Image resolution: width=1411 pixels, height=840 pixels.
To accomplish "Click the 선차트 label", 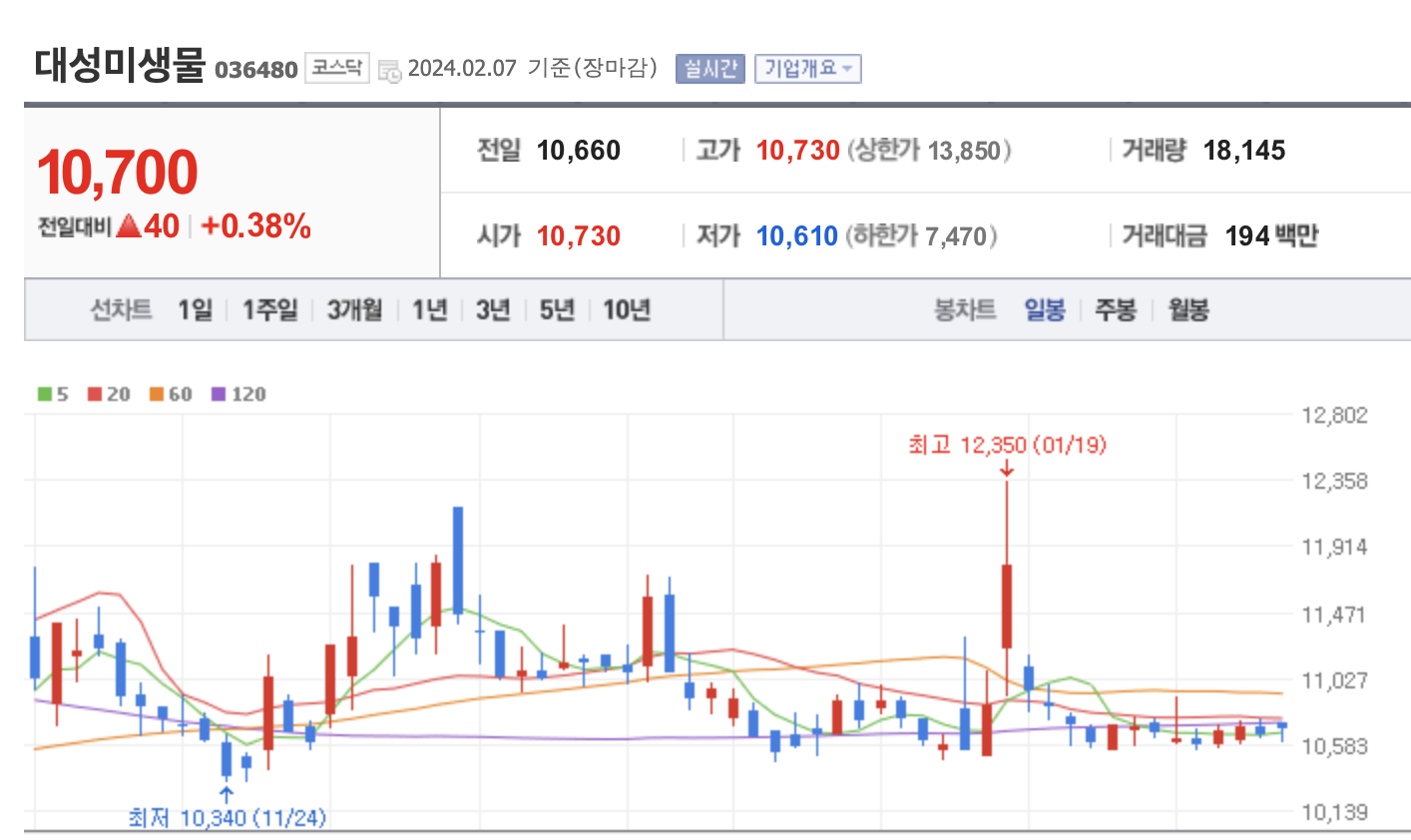I will (122, 310).
